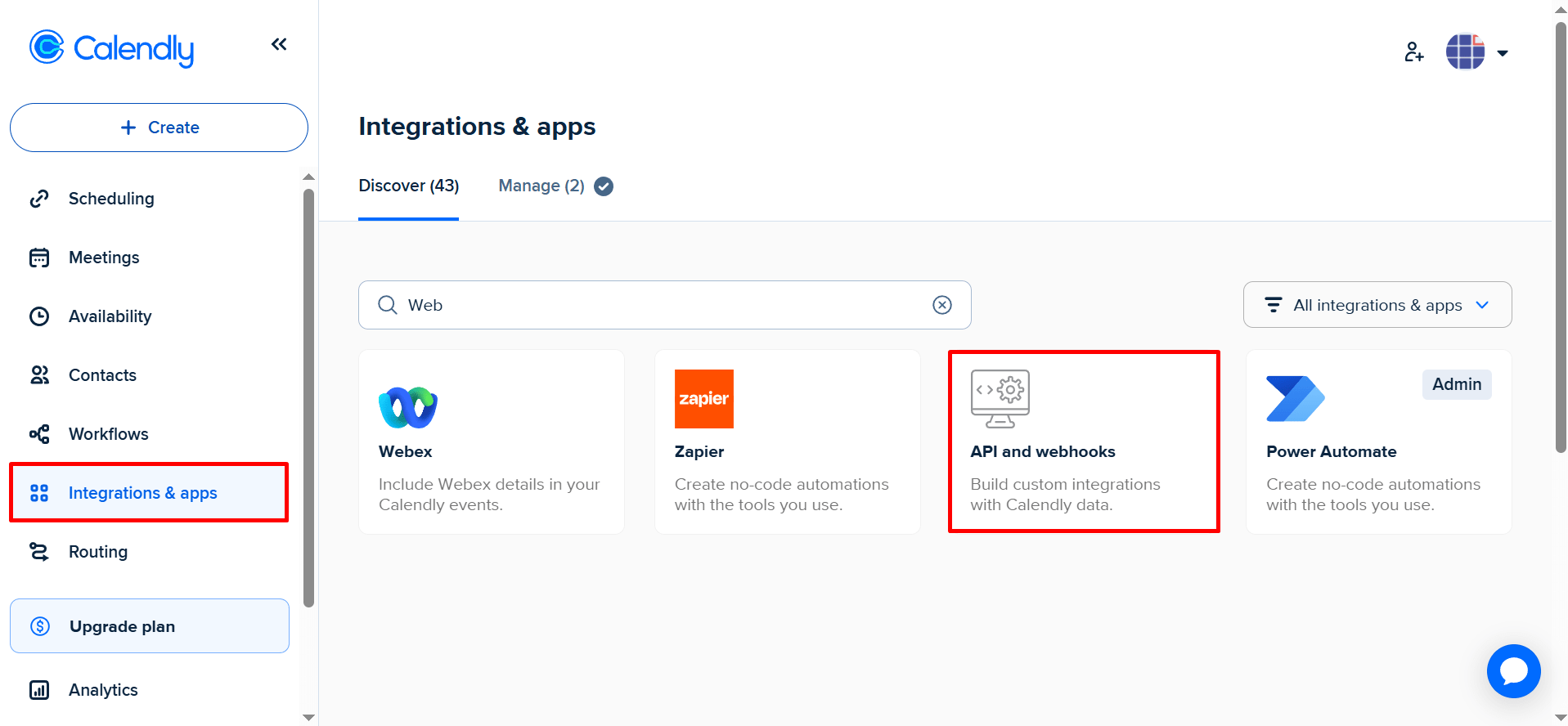The height and width of the screenshot is (726, 1568).
Task: Clear the search text with the X icon
Action: click(942, 305)
